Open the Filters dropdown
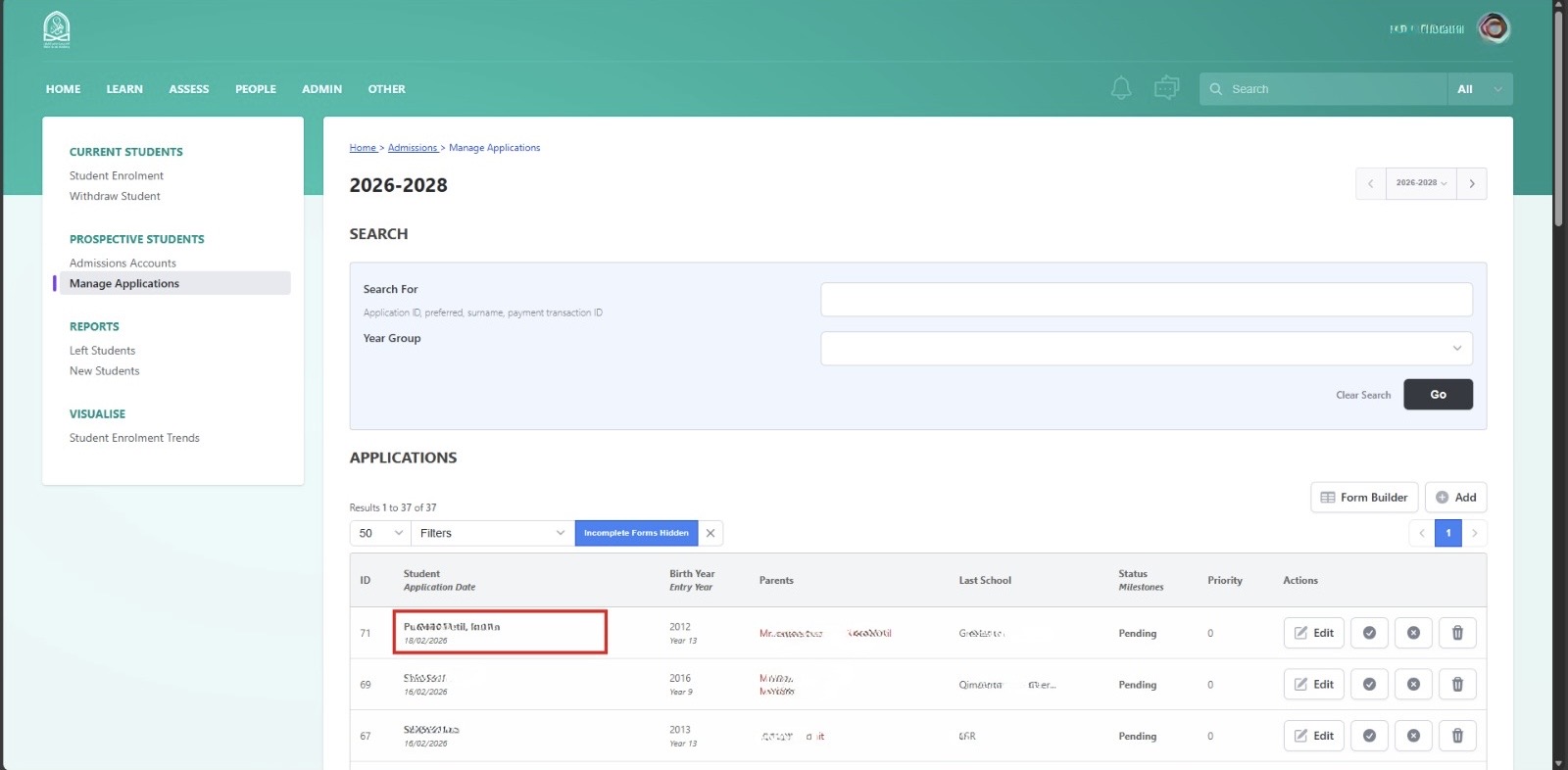This screenshot has width=1568, height=770. [491, 533]
